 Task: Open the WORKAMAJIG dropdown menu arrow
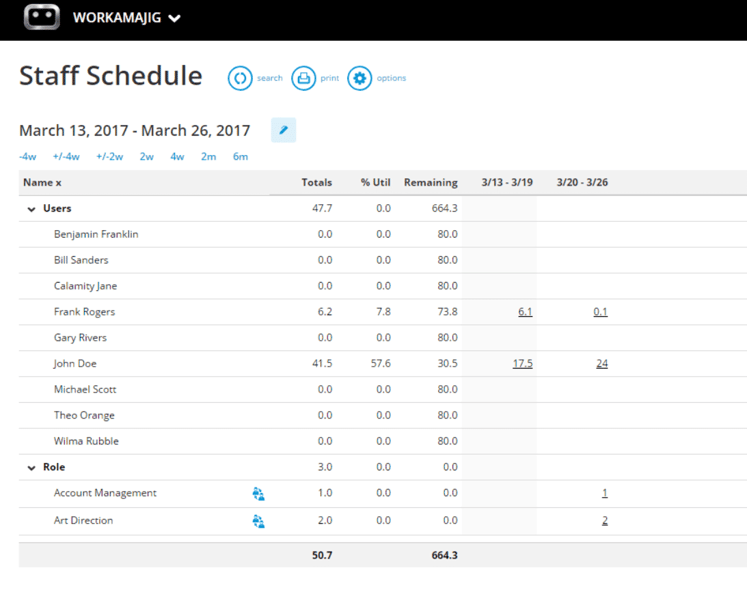(175, 18)
